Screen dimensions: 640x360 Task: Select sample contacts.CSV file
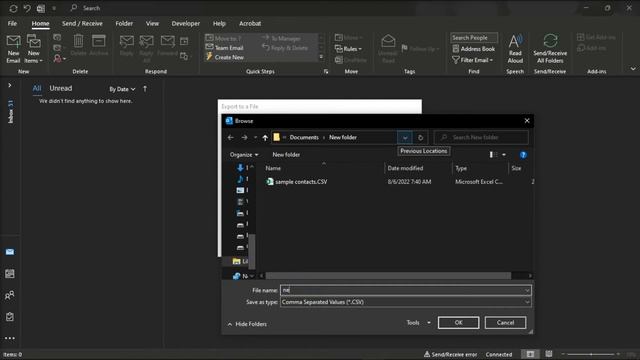(297, 182)
